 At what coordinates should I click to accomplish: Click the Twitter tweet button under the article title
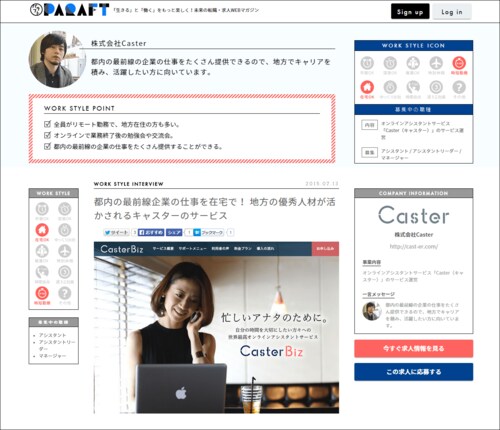116,232
